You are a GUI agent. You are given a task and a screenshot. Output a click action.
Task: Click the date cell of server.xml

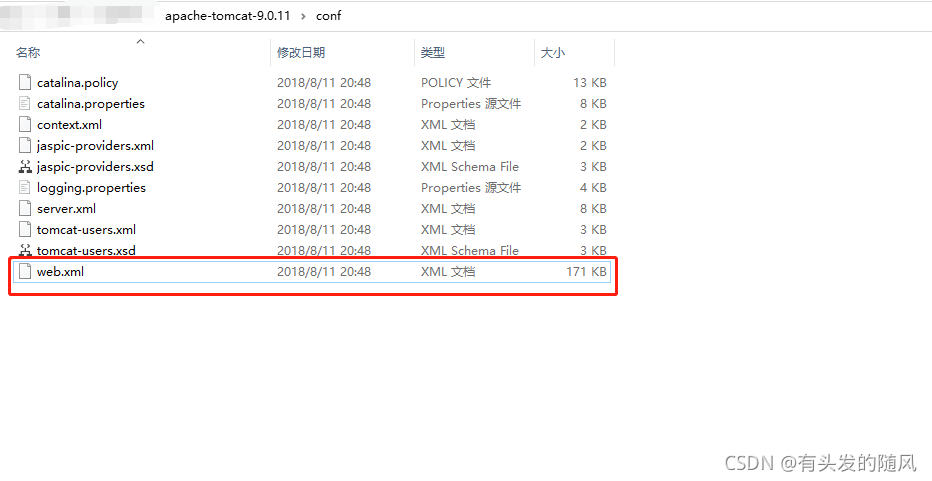pyautogui.click(x=324, y=209)
